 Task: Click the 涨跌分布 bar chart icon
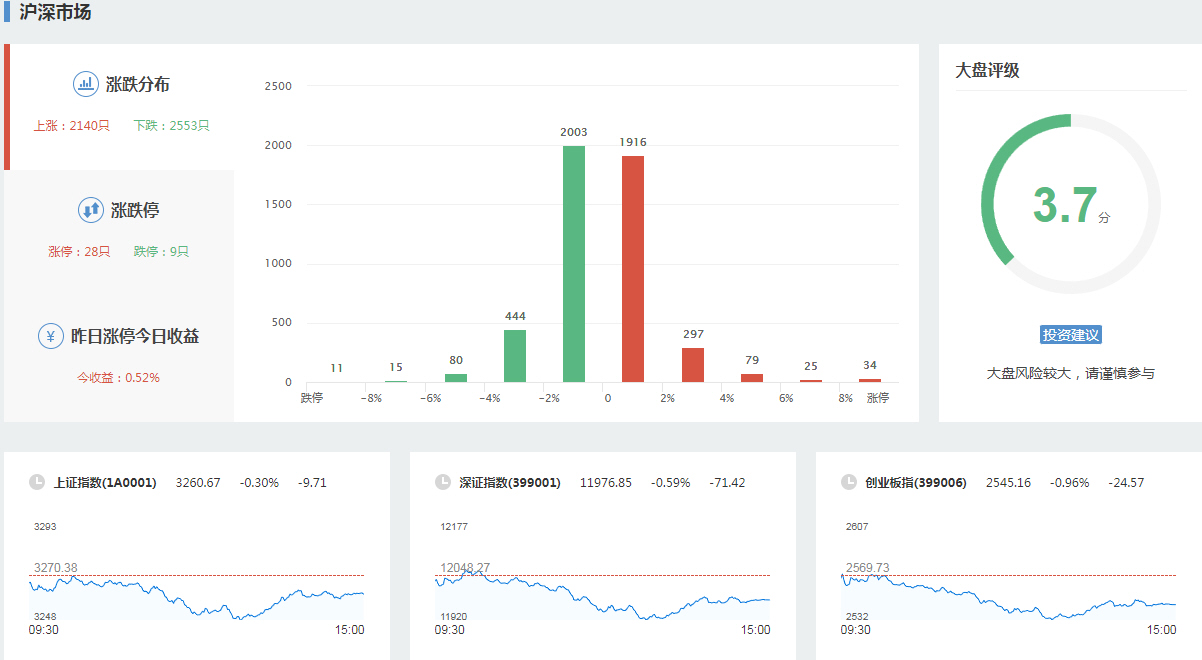click(x=86, y=84)
